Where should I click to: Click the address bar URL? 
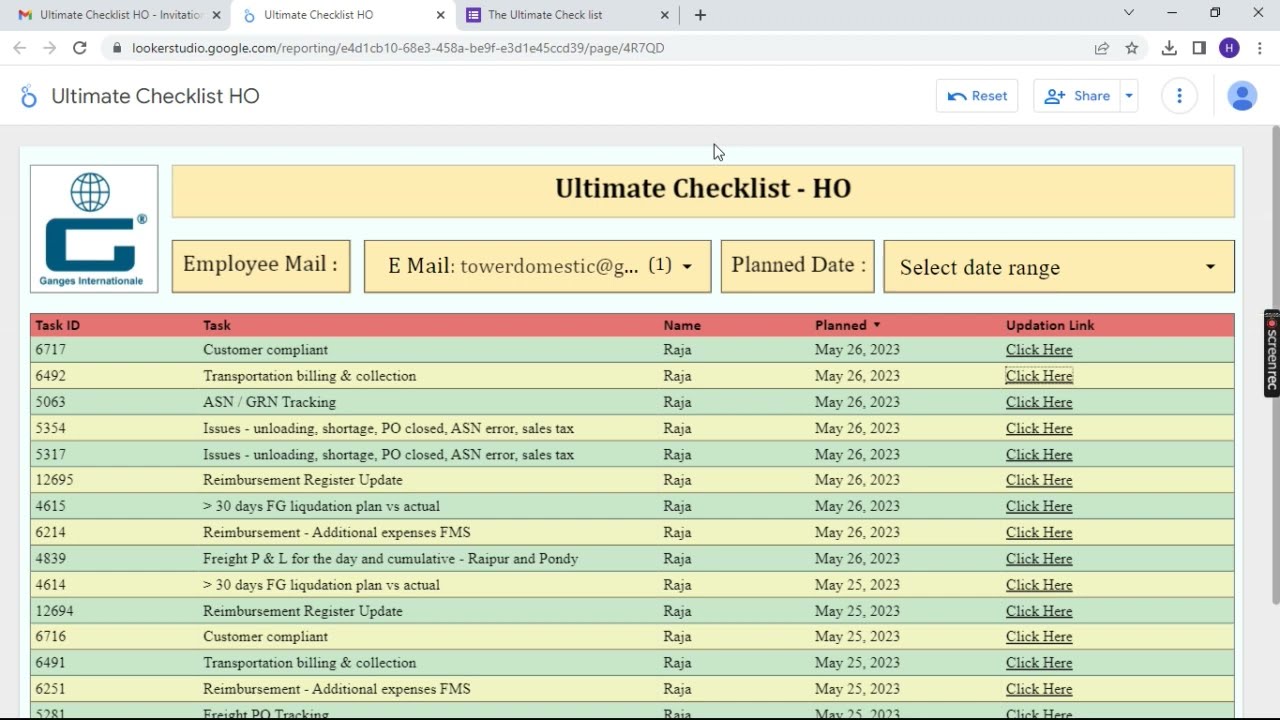(x=398, y=48)
